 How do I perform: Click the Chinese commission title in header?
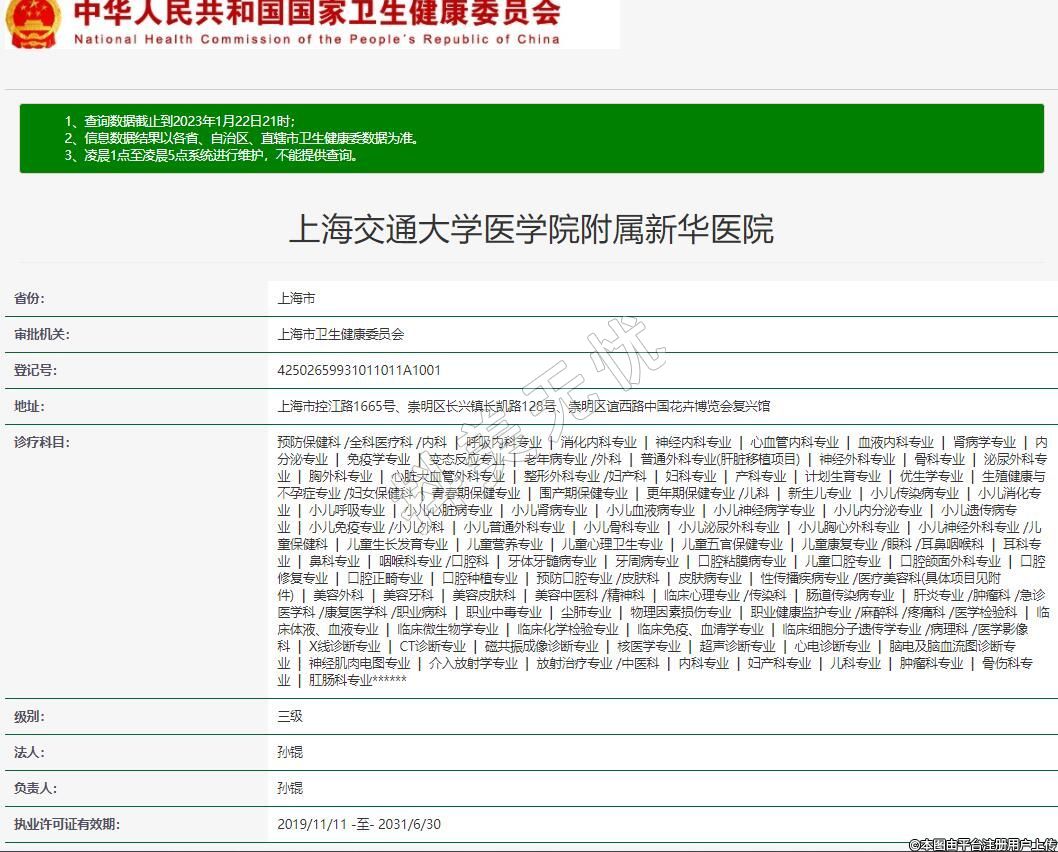[316, 14]
